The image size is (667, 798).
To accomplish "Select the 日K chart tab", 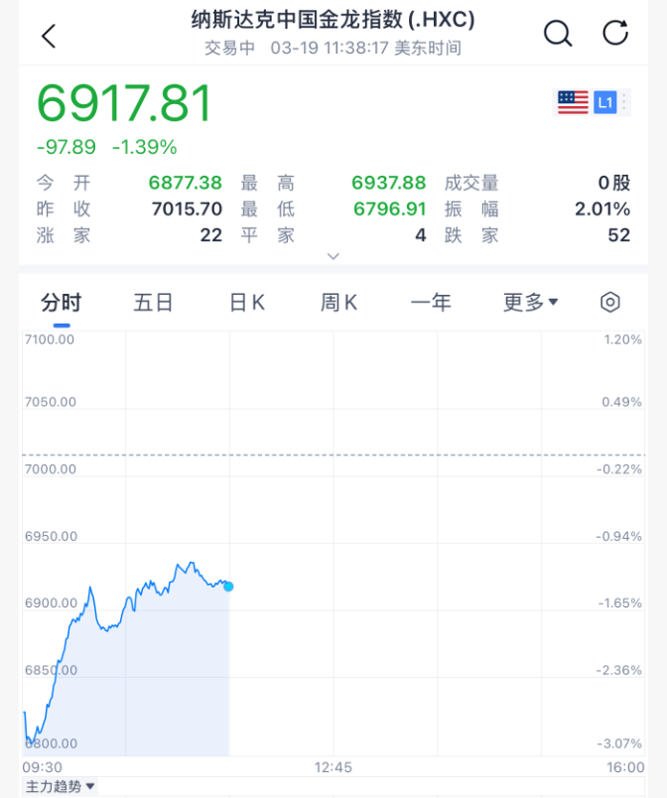I will tap(246, 302).
